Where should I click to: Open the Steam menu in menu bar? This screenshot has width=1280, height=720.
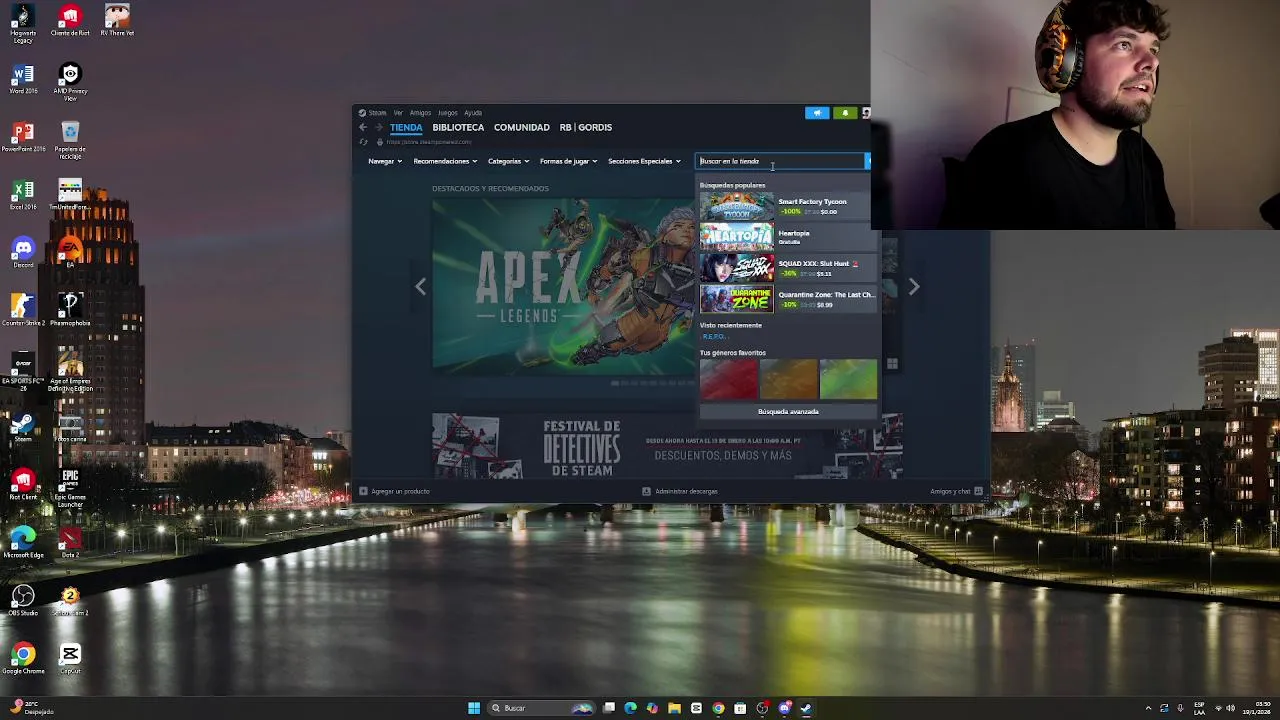(377, 113)
